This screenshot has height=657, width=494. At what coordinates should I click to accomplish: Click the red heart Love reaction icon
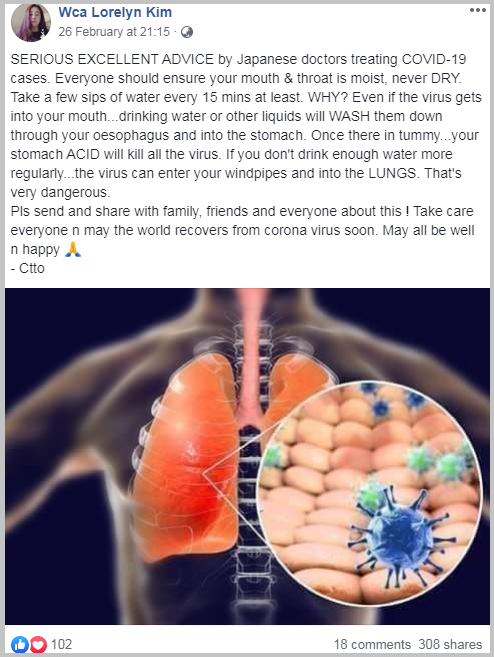click(38, 644)
